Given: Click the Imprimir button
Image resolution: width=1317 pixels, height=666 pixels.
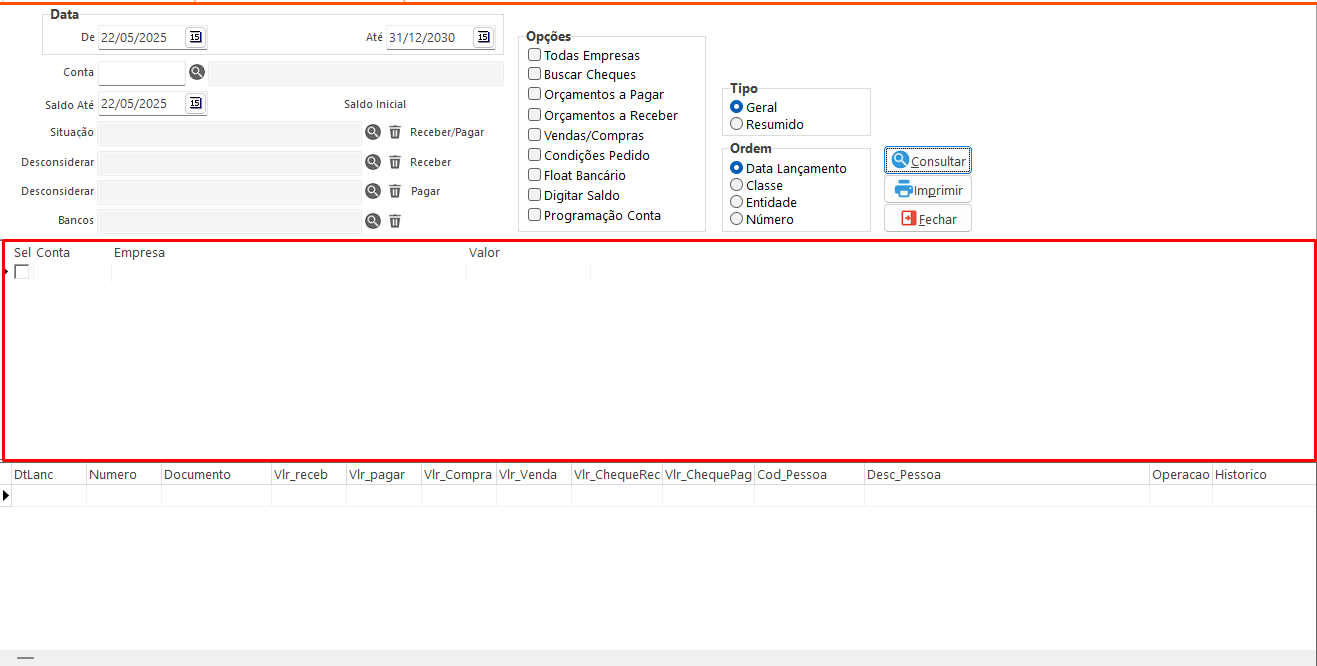Looking at the screenshot, I should (928, 190).
